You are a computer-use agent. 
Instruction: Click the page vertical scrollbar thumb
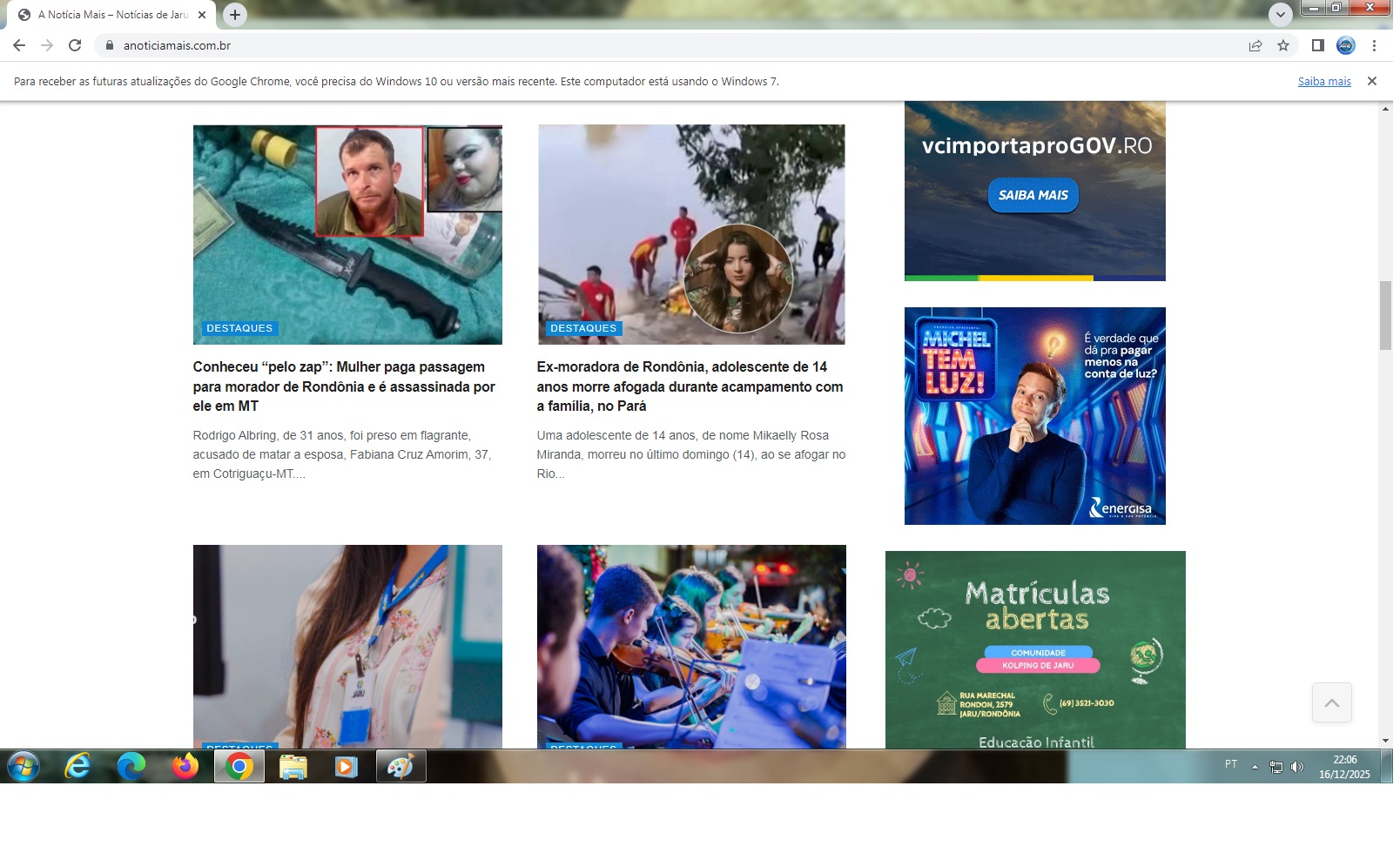coord(1385,315)
